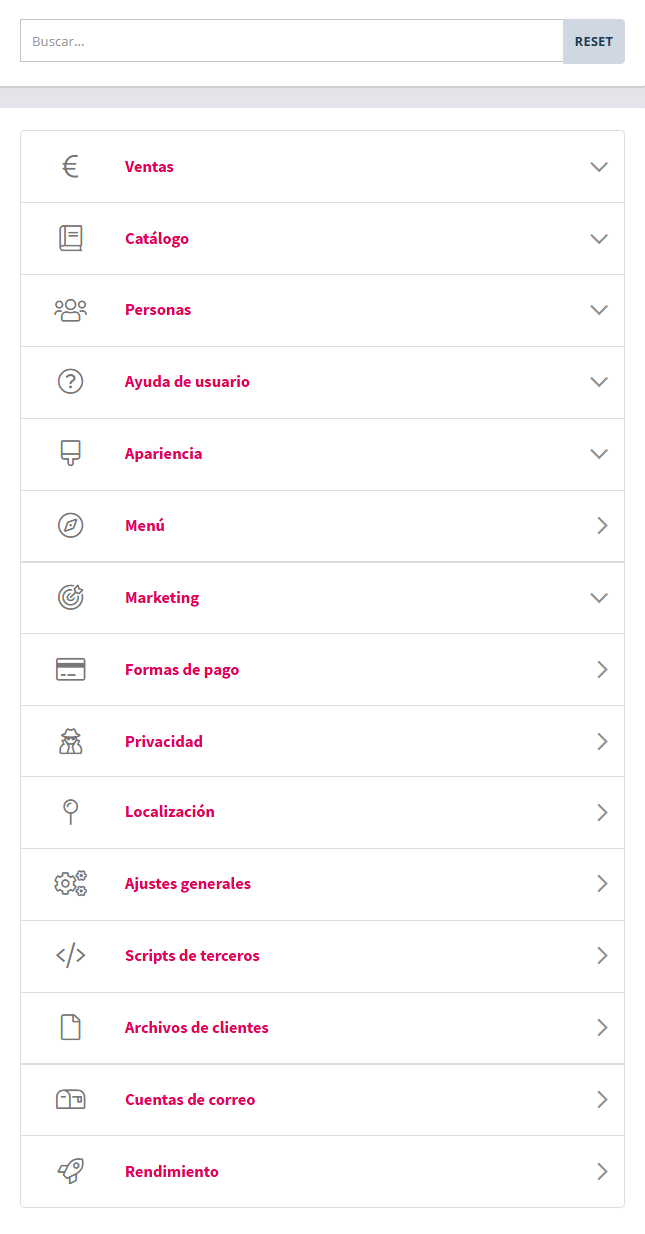Click the spy icon for Privacidad

click(x=70, y=742)
